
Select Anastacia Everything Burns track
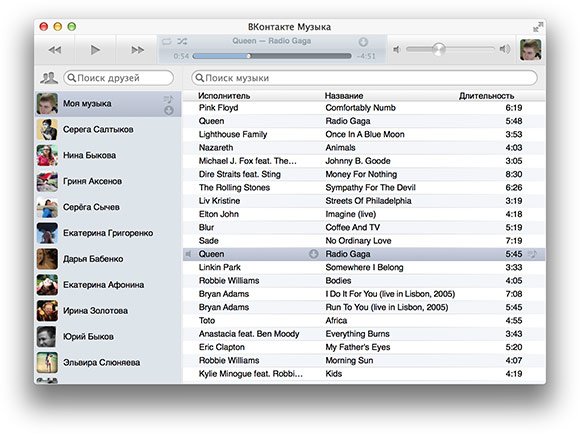click(364, 334)
